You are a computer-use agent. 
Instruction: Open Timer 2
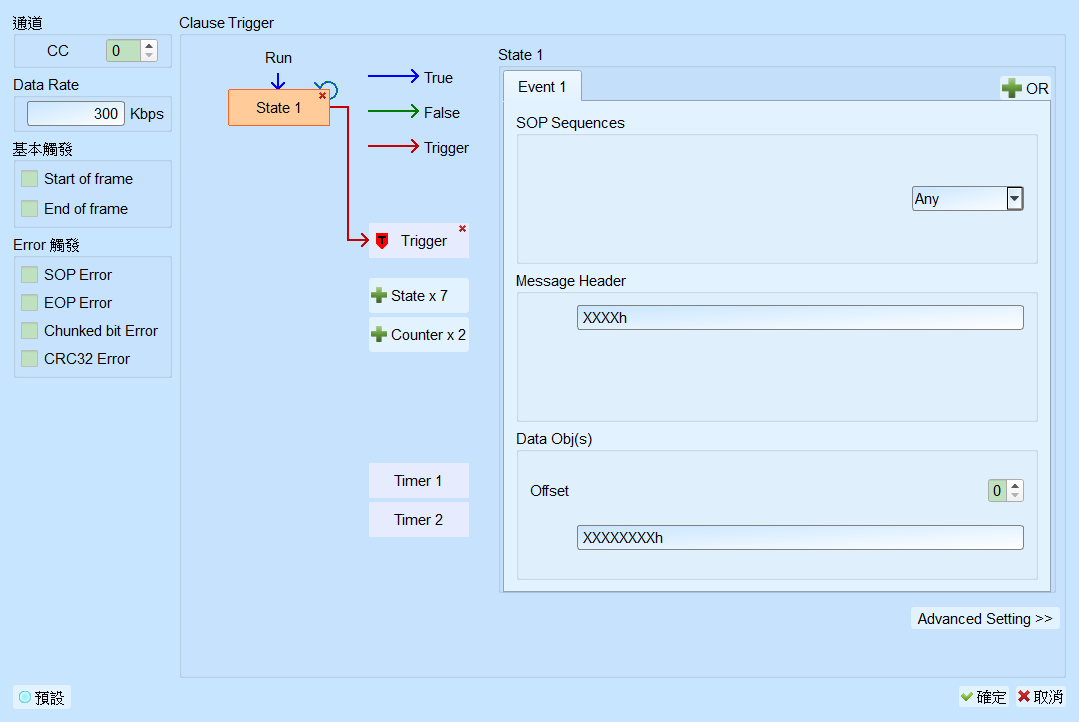tap(418, 520)
